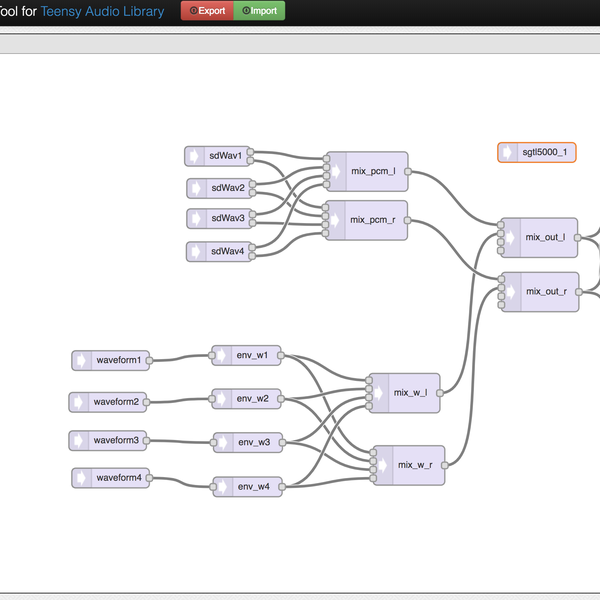Click the output port of waveform2
The height and width of the screenshot is (600, 600).
pyautogui.click(x=146, y=401)
